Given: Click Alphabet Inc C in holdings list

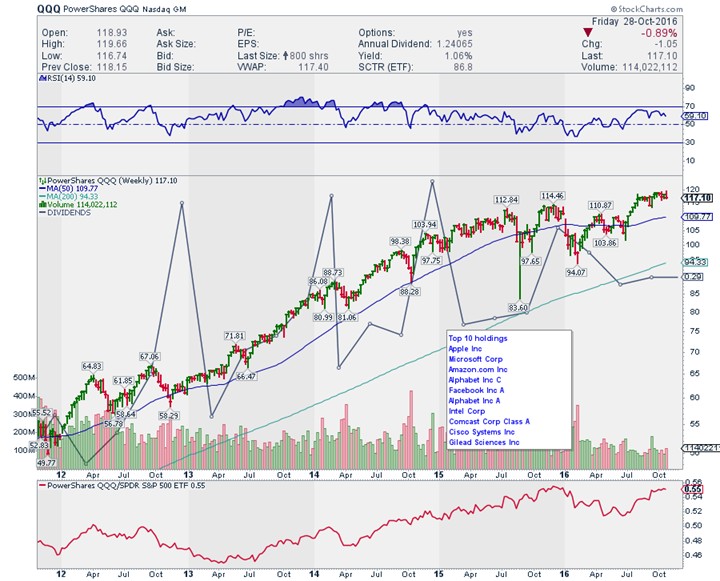Looking at the screenshot, I should click(x=475, y=380).
